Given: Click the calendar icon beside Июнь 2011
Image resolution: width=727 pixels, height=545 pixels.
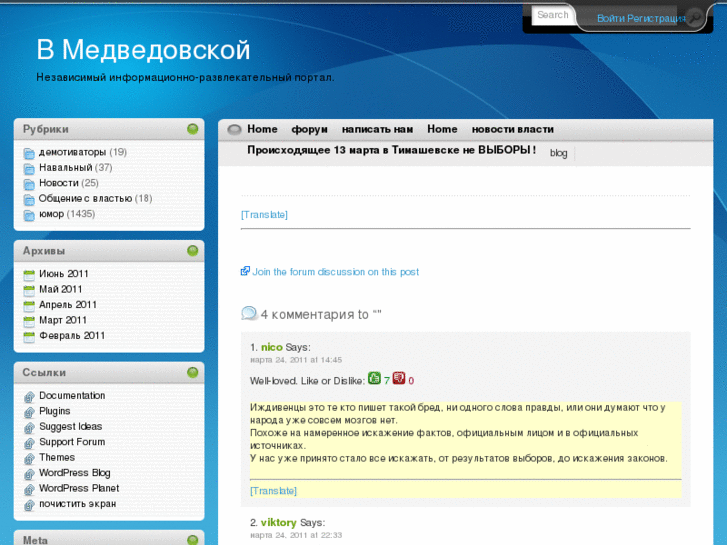Looking at the screenshot, I should (30, 274).
